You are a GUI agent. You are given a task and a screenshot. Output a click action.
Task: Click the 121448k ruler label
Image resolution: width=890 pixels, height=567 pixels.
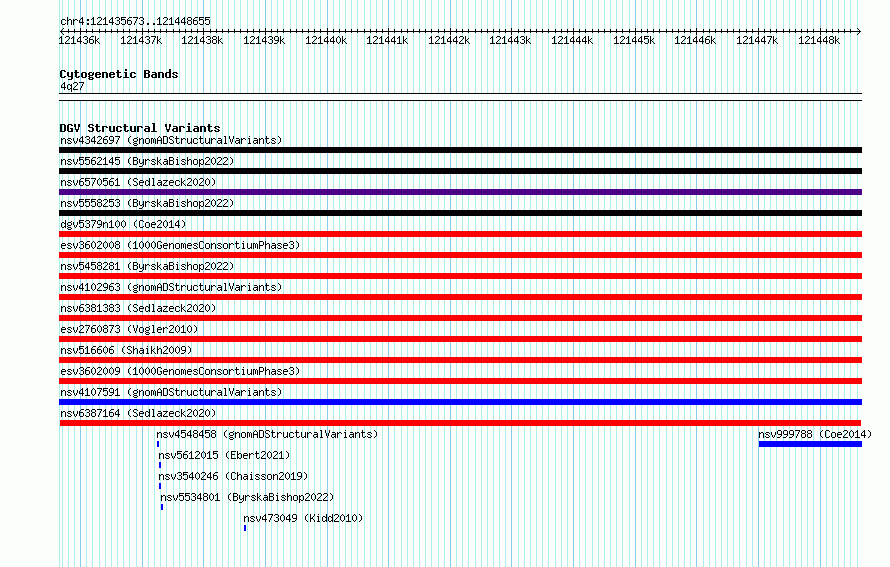point(819,40)
